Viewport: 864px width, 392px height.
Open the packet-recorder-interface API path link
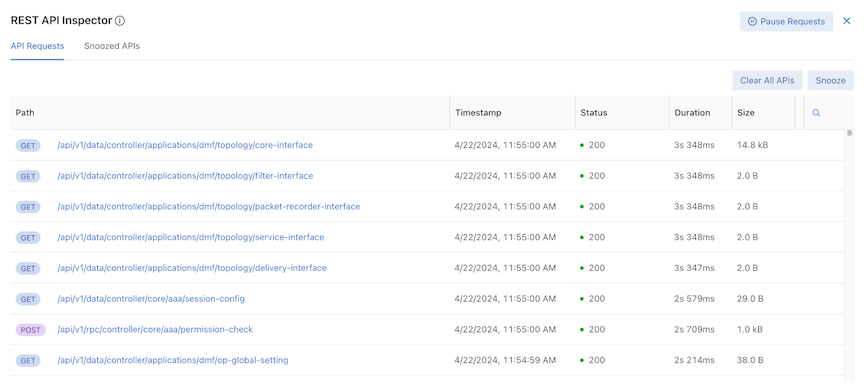click(209, 207)
